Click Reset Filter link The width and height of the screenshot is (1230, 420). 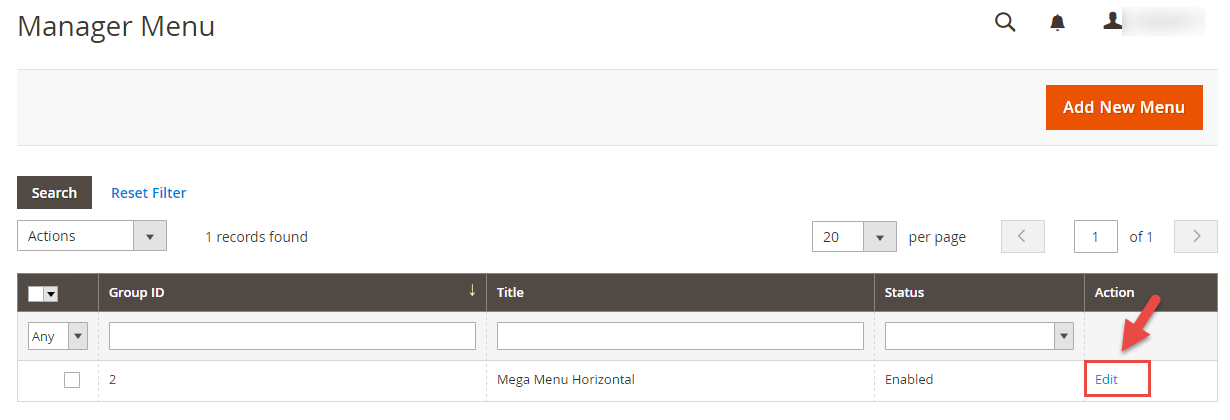pos(149,193)
